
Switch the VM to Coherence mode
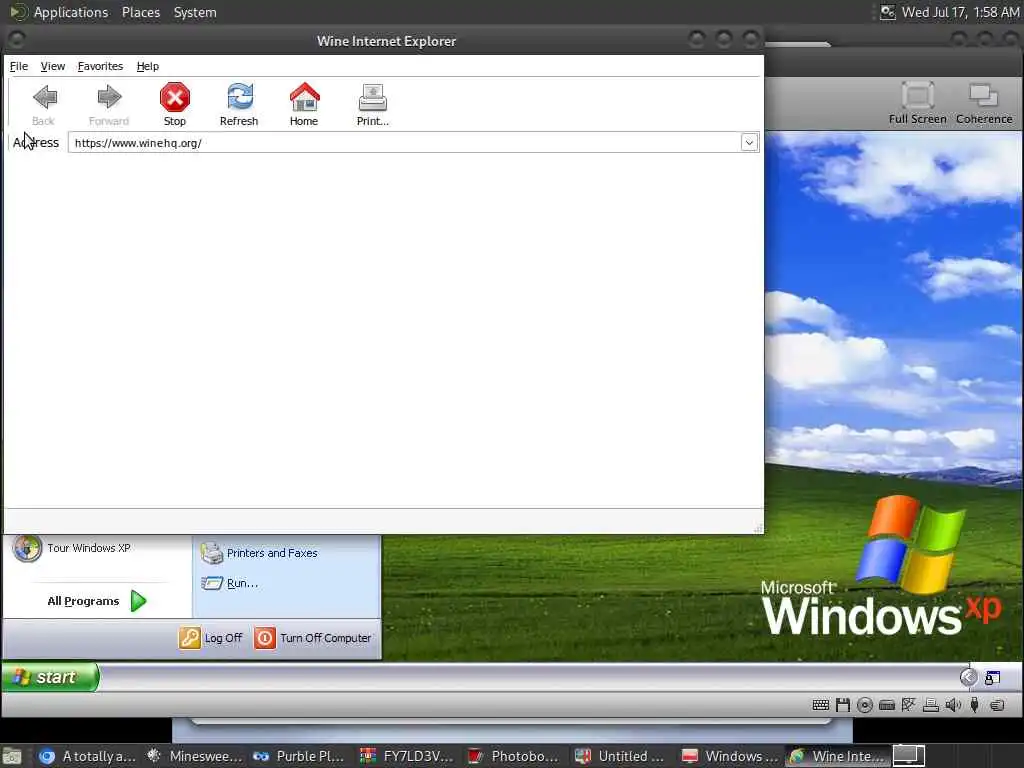coord(984,103)
